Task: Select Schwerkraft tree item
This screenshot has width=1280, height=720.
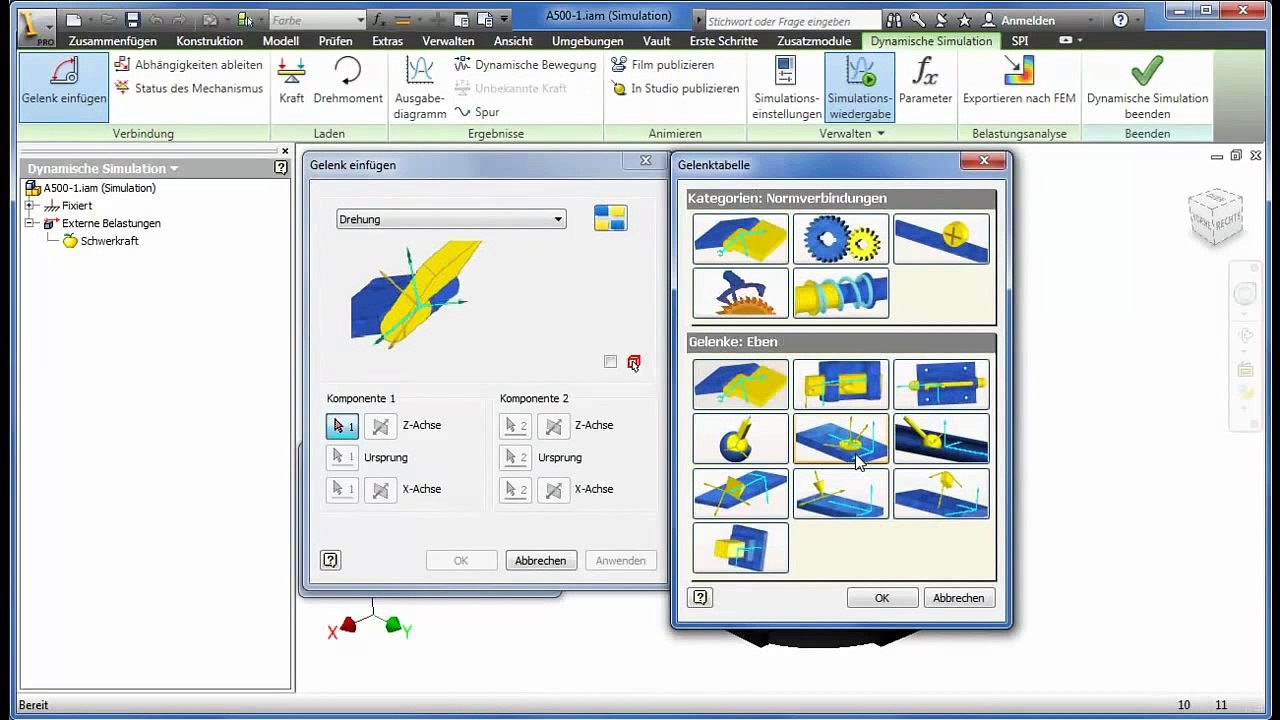Action: click(100, 241)
